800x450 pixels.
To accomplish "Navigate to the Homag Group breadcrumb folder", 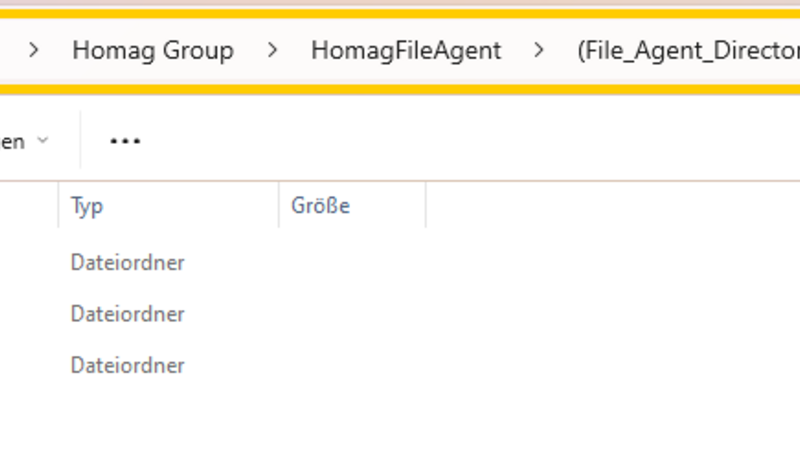I will (153, 51).
